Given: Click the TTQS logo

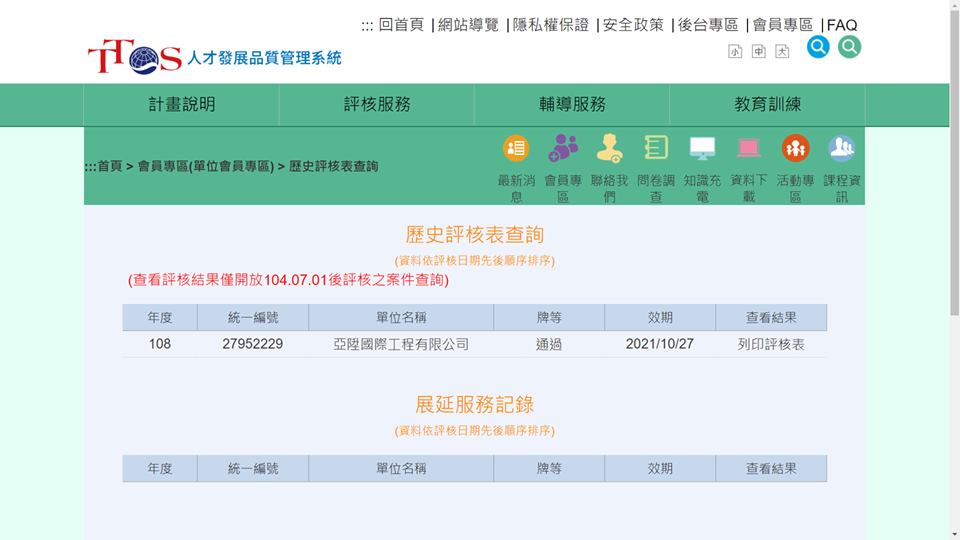Looking at the screenshot, I should [x=134, y=57].
